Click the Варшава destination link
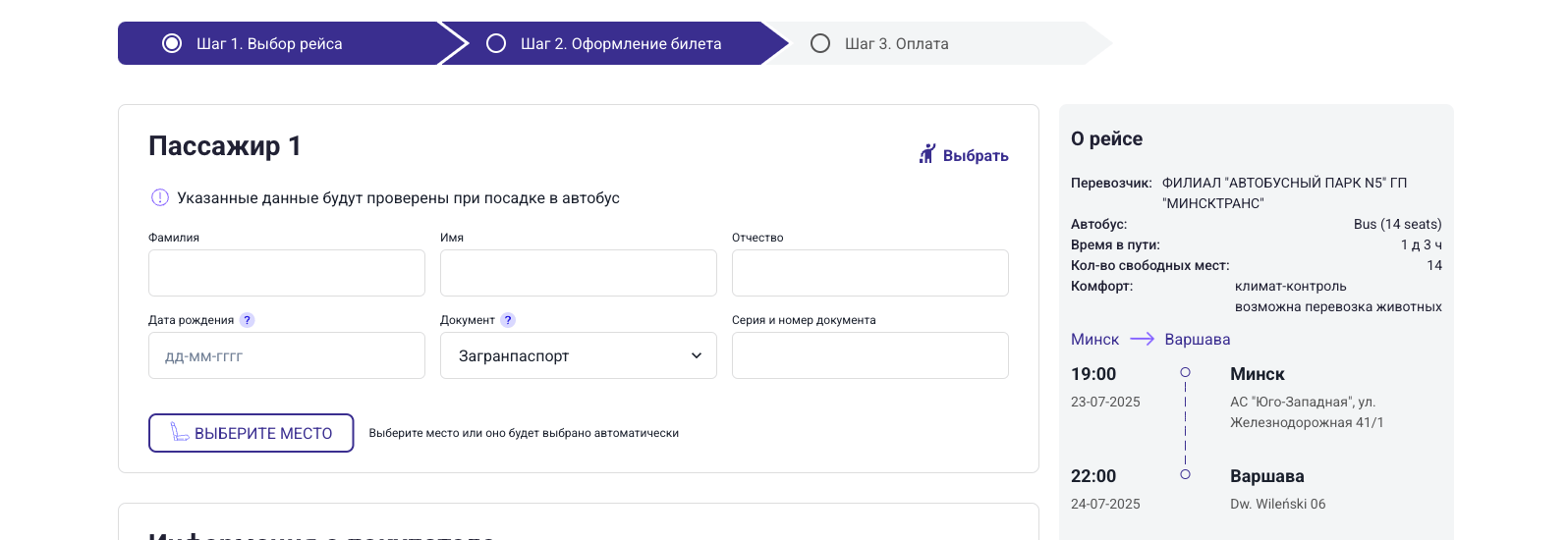The height and width of the screenshot is (540, 1568). coord(1197,339)
